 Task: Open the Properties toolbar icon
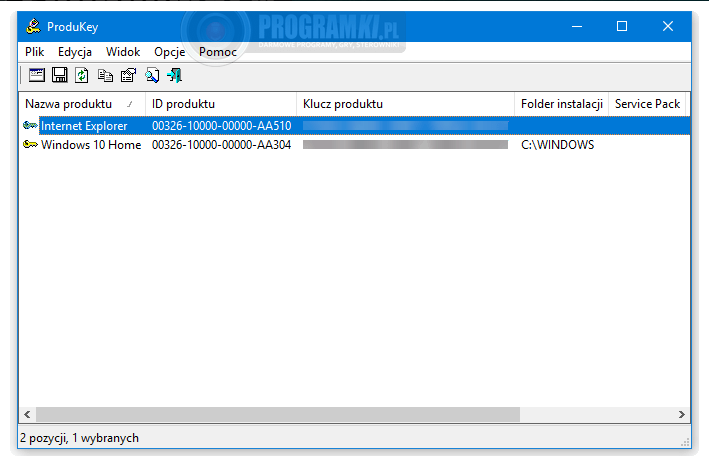pos(128,75)
